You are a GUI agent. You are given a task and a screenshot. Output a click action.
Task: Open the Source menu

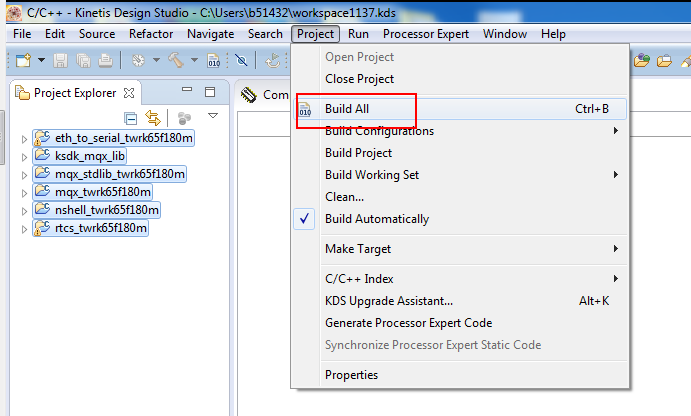point(97,34)
